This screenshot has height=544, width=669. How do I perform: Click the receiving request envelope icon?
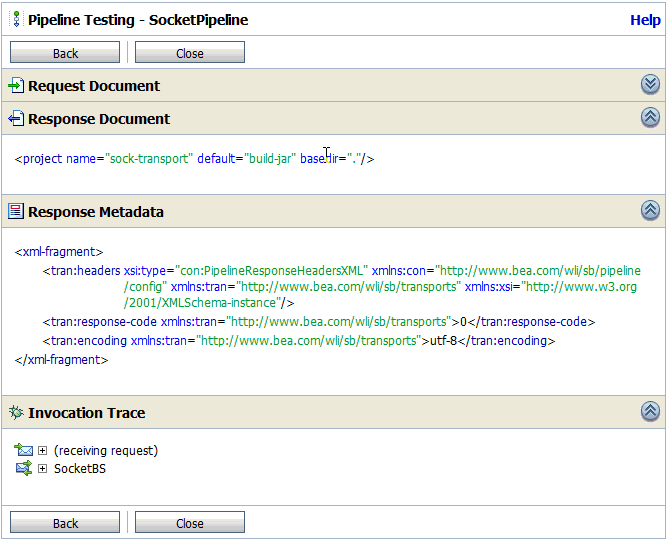(24, 451)
